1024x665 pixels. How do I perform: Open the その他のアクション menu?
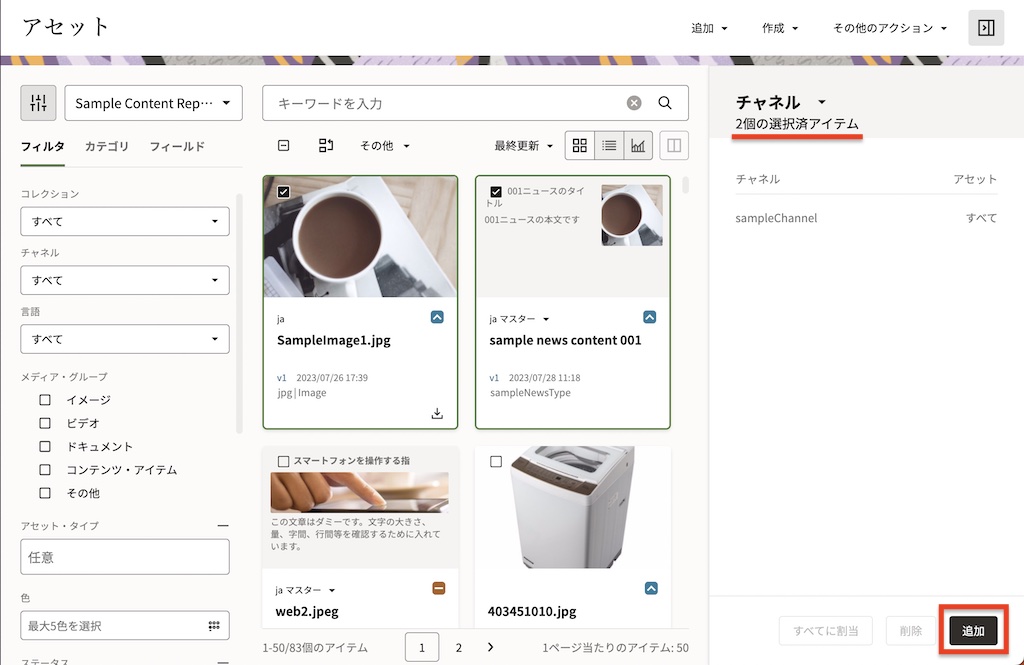click(x=889, y=28)
